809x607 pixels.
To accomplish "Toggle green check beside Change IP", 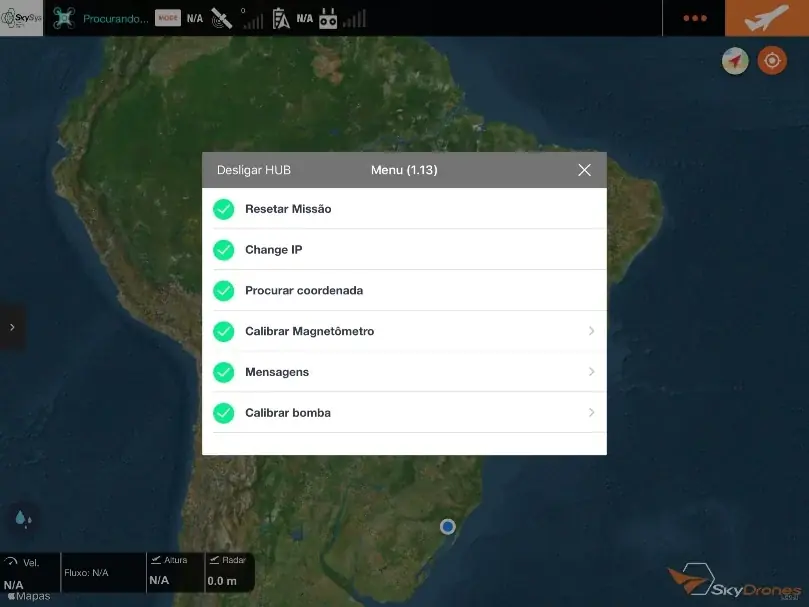I will pos(223,250).
